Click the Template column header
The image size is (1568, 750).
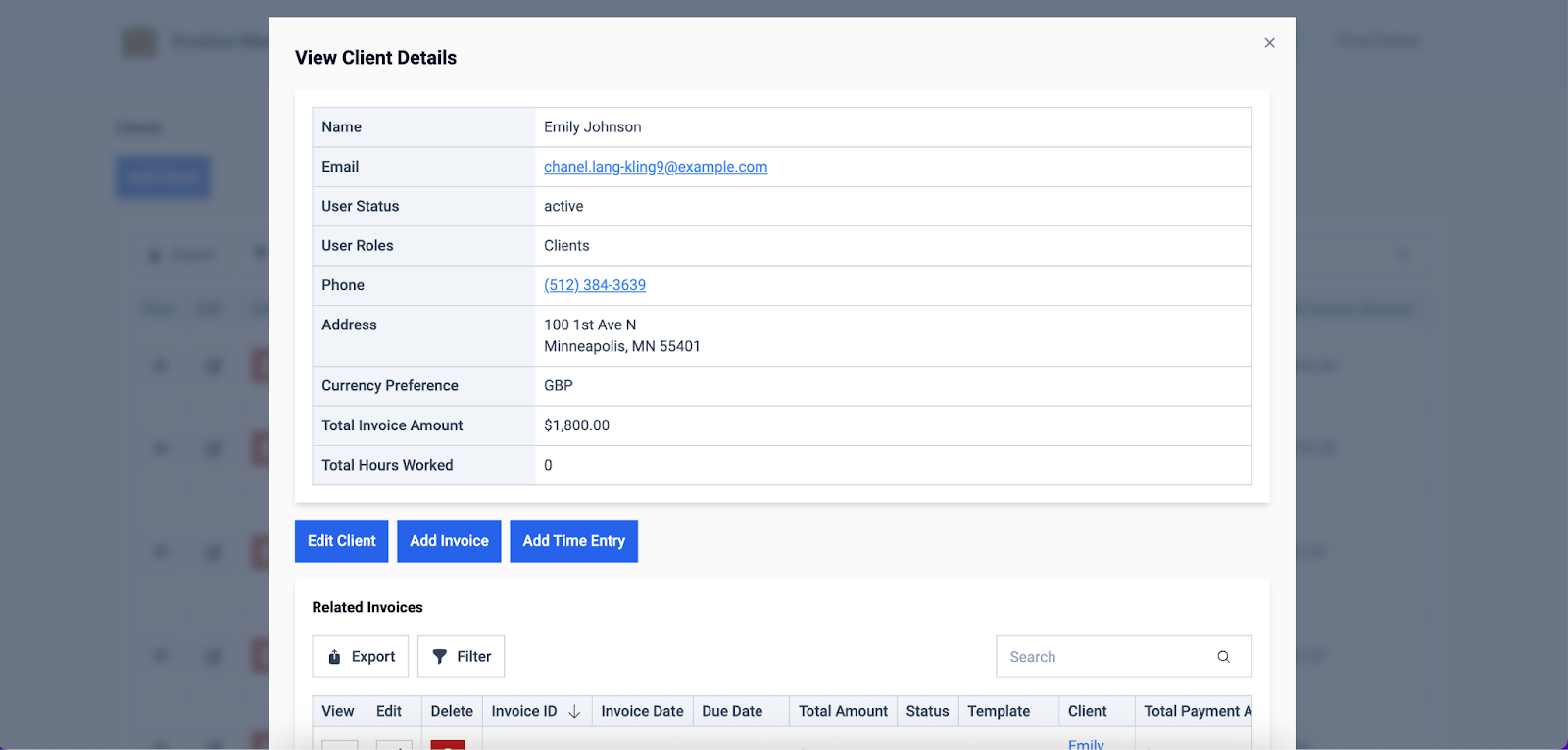(x=999, y=711)
